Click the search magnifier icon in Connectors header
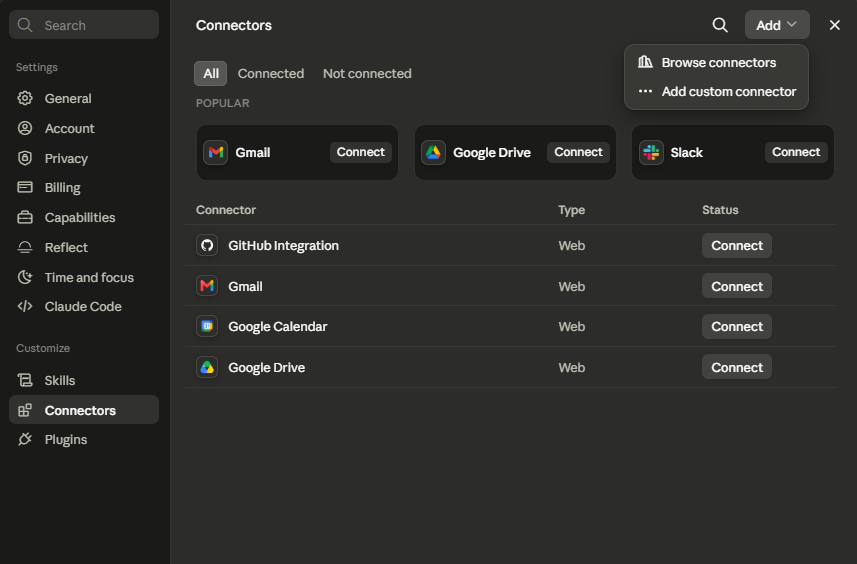 pyautogui.click(x=720, y=25)
